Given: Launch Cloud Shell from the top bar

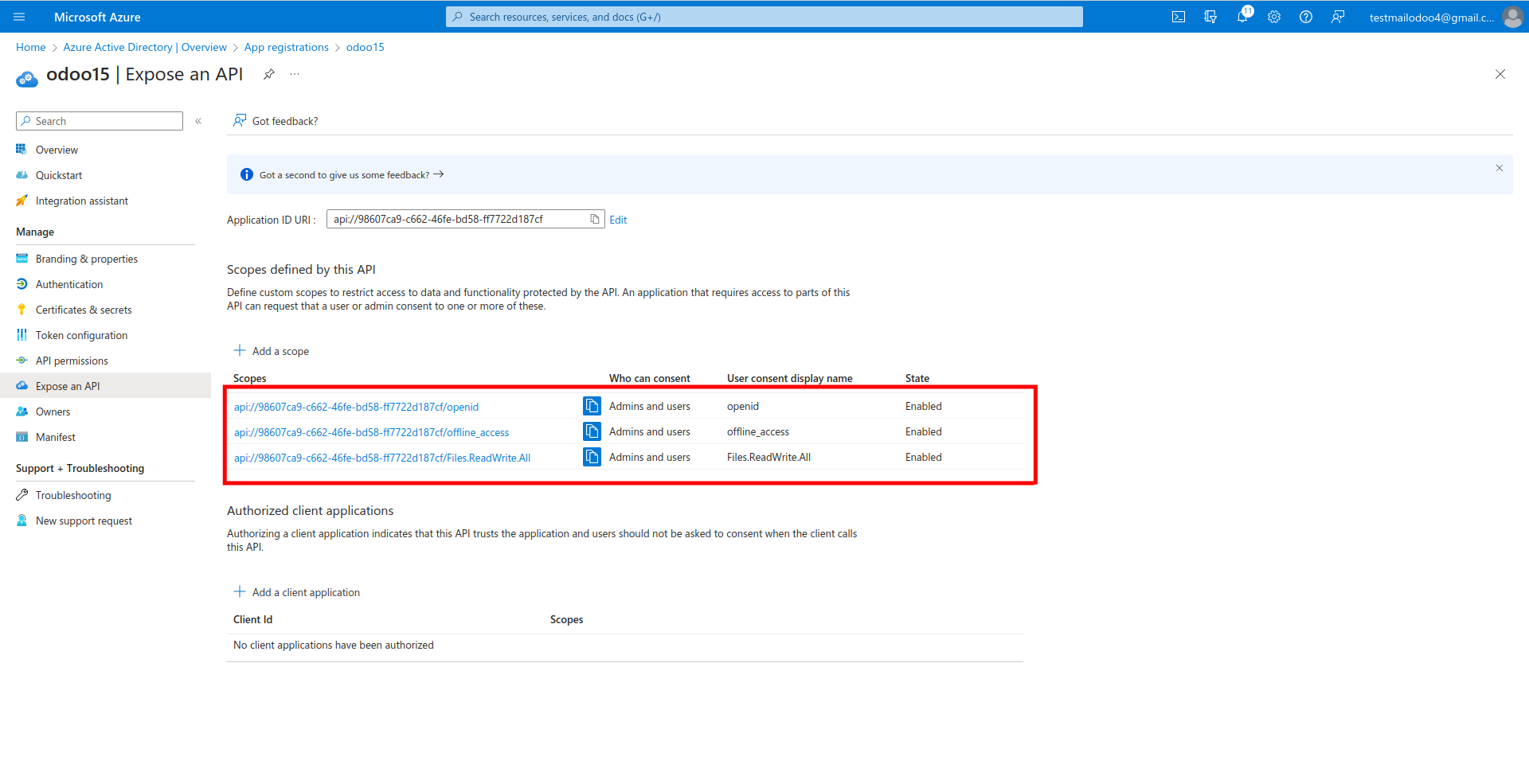Looking at the screenshot, I should tap(1179, 17).
